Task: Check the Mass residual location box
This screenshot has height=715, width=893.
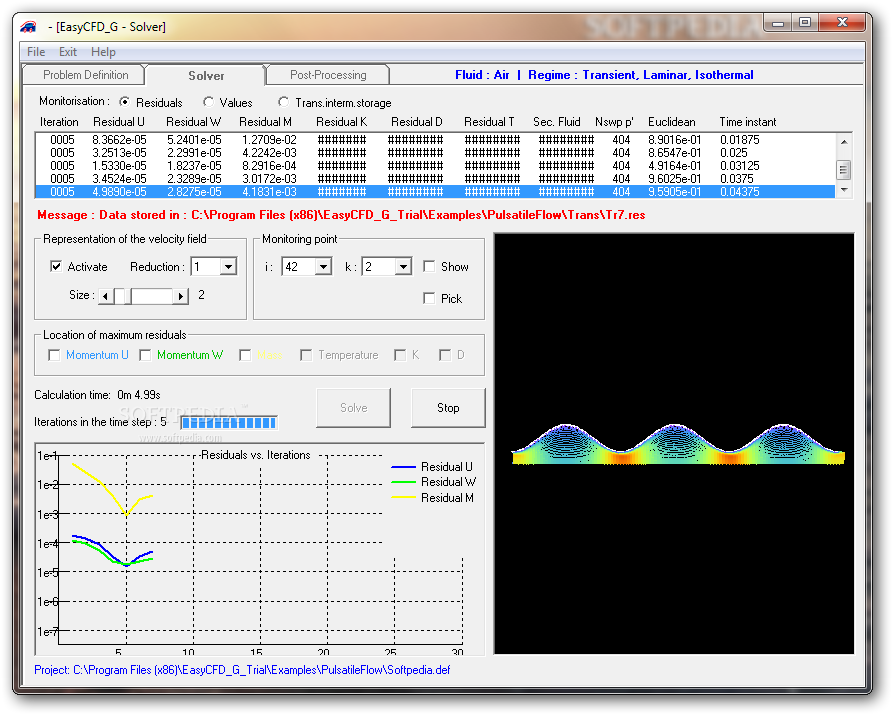Action: (245, 355)
